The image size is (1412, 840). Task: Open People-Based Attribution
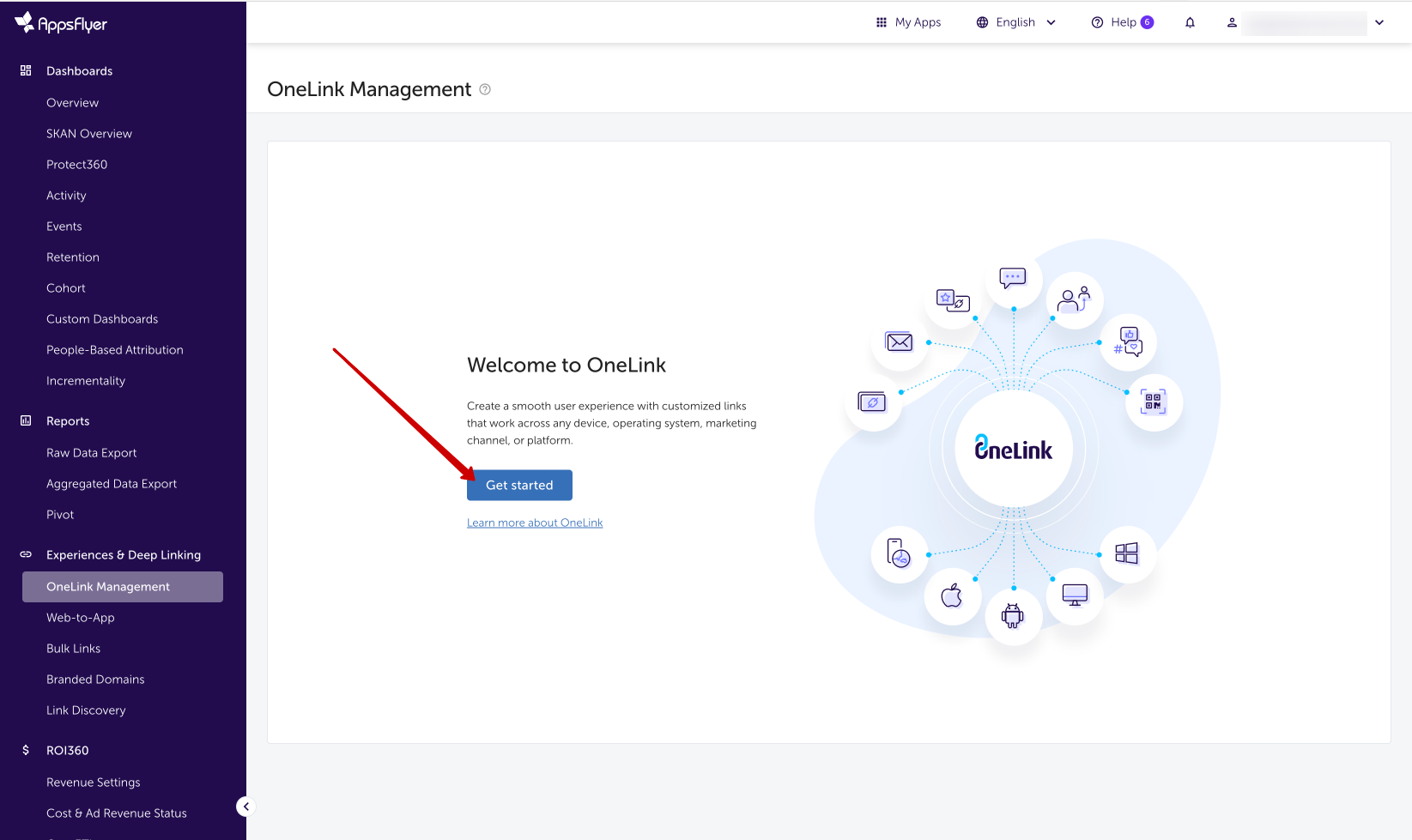coord(115,349)
